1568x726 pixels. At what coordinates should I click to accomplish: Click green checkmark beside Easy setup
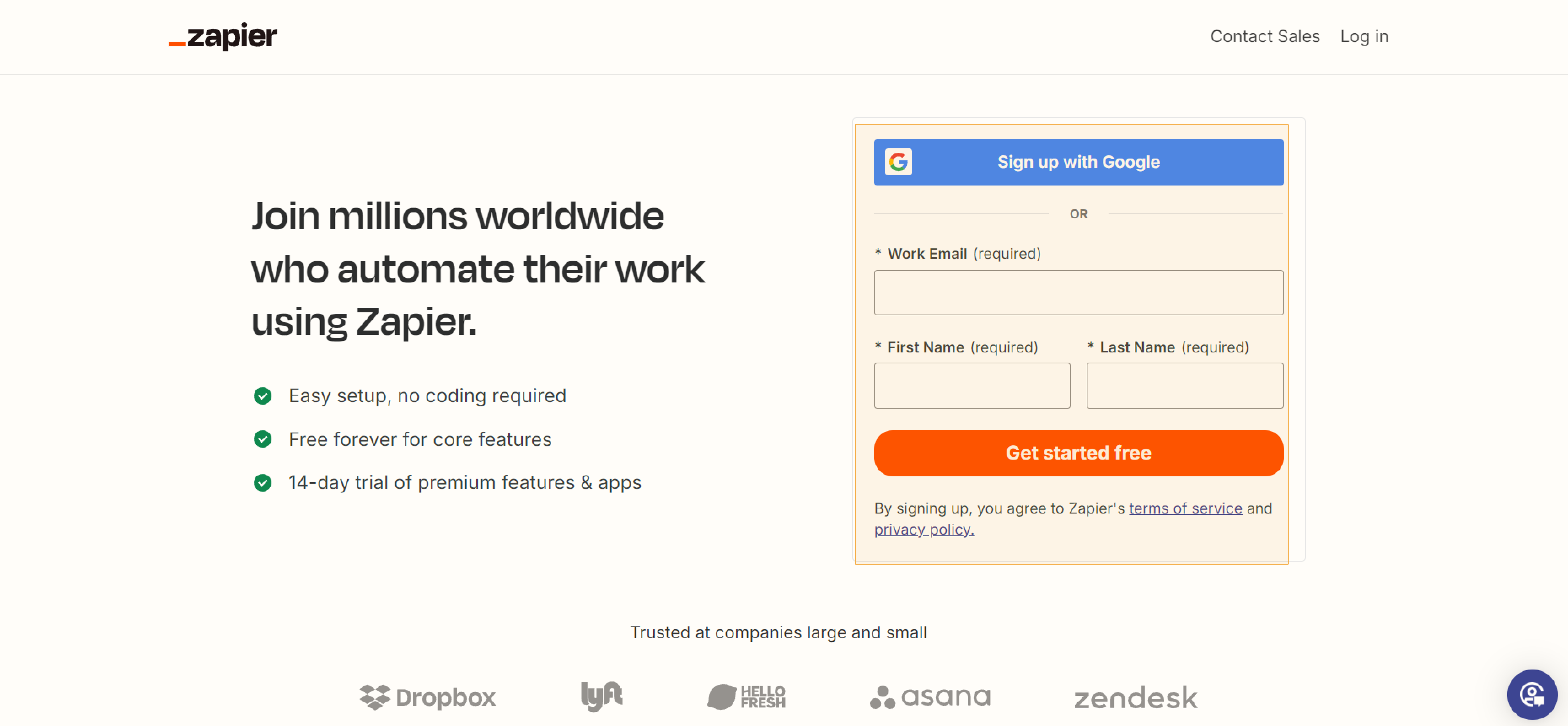(262, 396)
